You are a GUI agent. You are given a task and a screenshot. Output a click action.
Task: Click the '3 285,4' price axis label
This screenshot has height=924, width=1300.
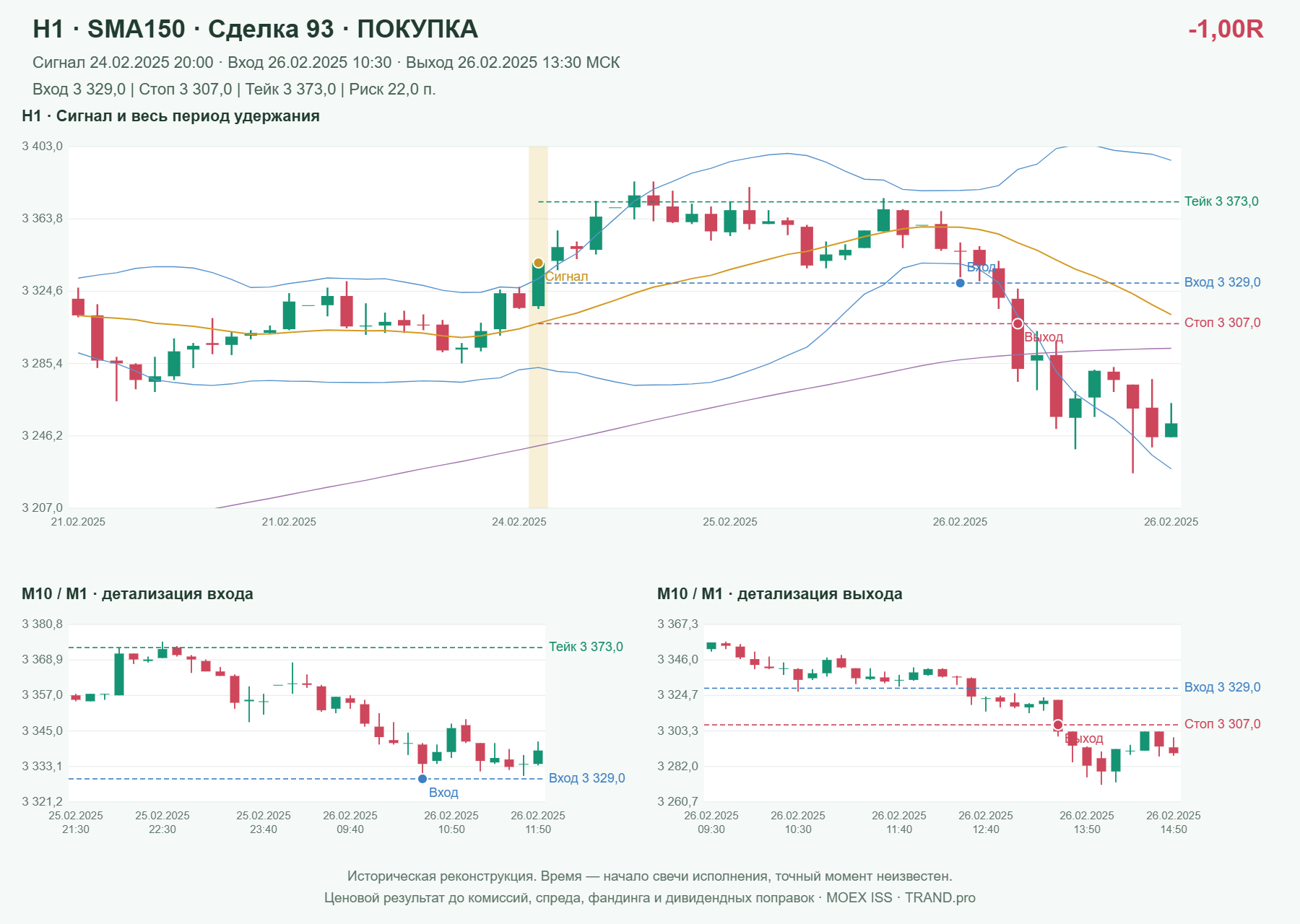coord(43,363)
